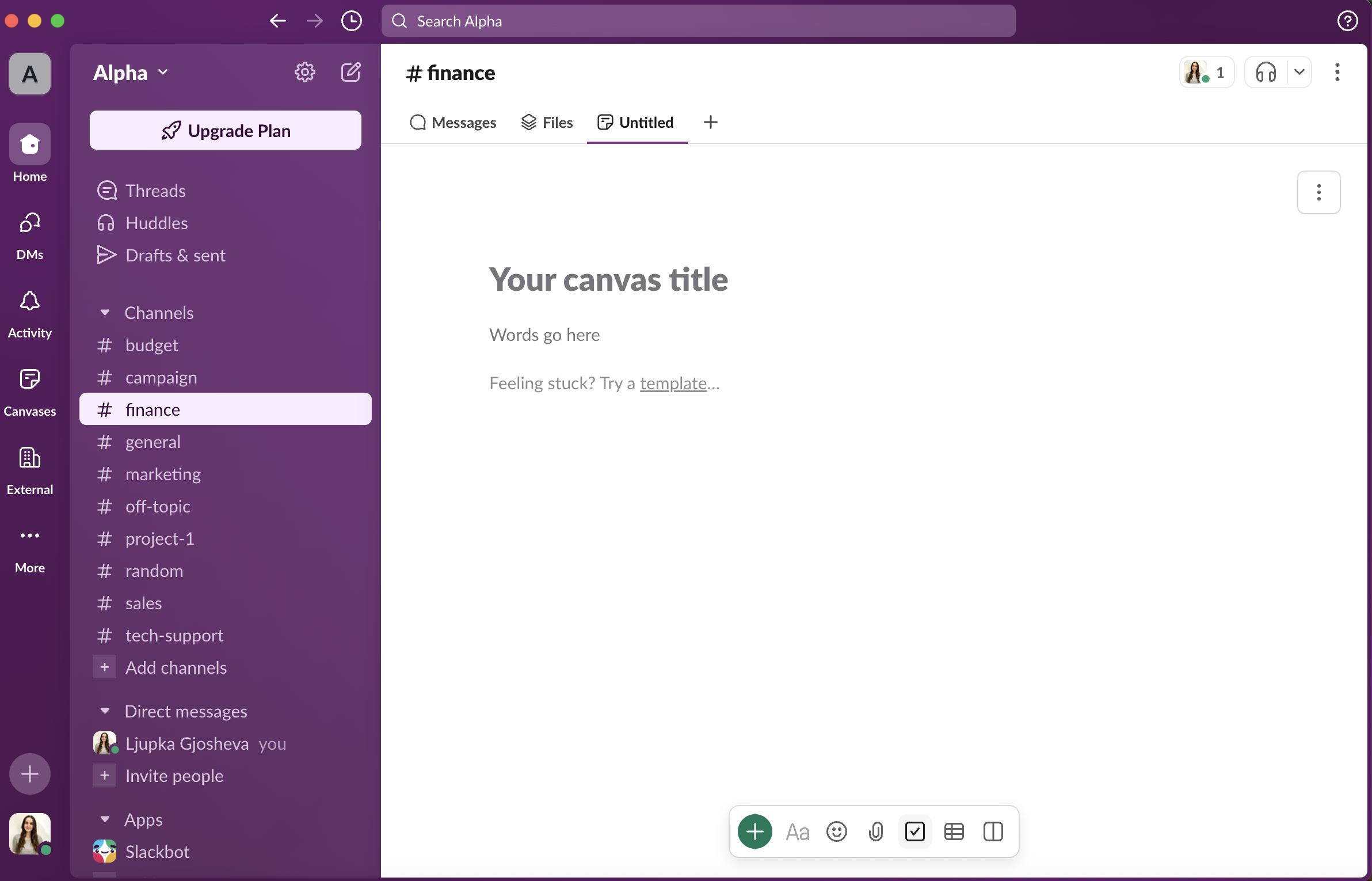This screenshot has width=1372, height=881.
Task: Open the budget channel
Action: (x=226, y=345)
